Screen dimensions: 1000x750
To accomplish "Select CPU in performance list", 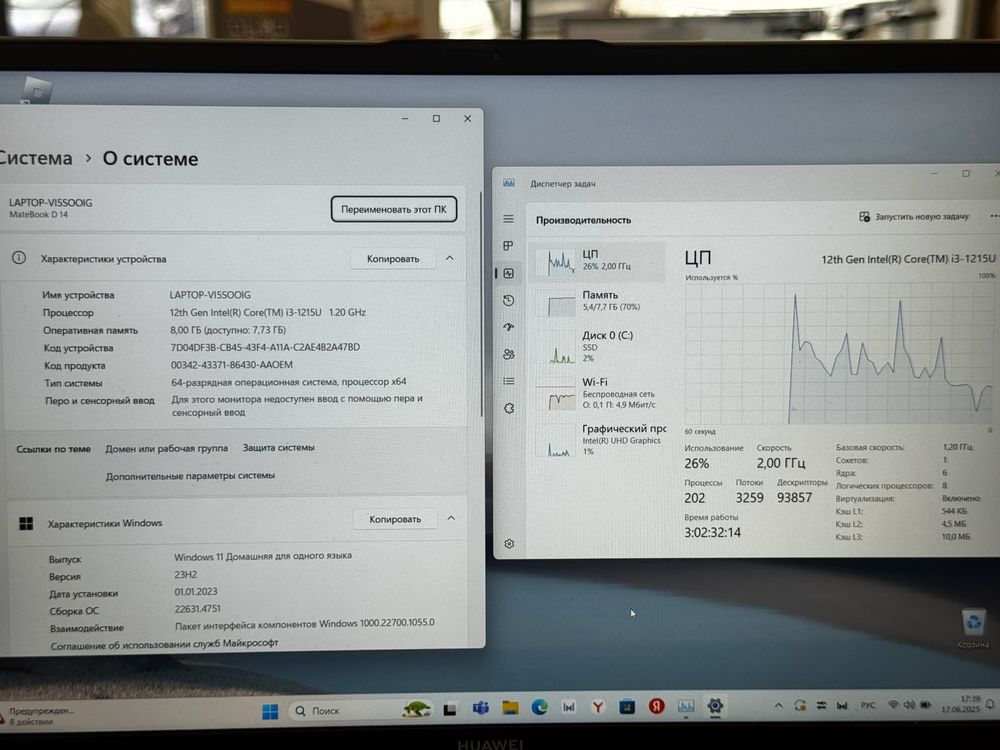I will 597,261.
